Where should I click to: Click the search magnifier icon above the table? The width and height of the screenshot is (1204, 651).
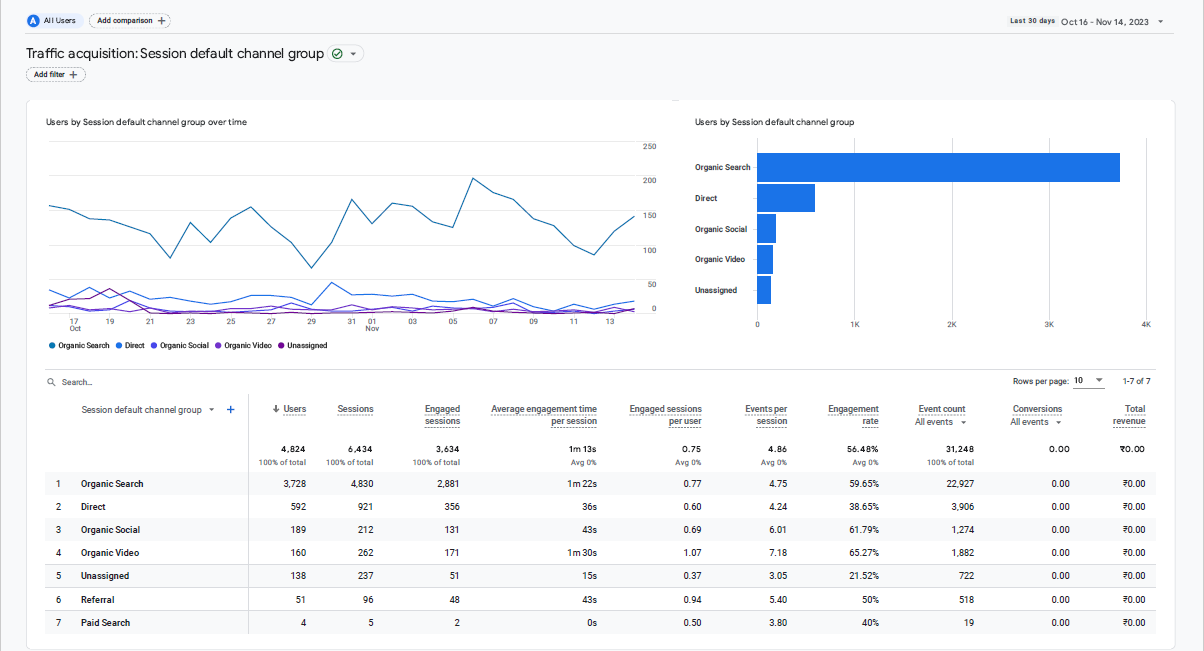point(51,382)
